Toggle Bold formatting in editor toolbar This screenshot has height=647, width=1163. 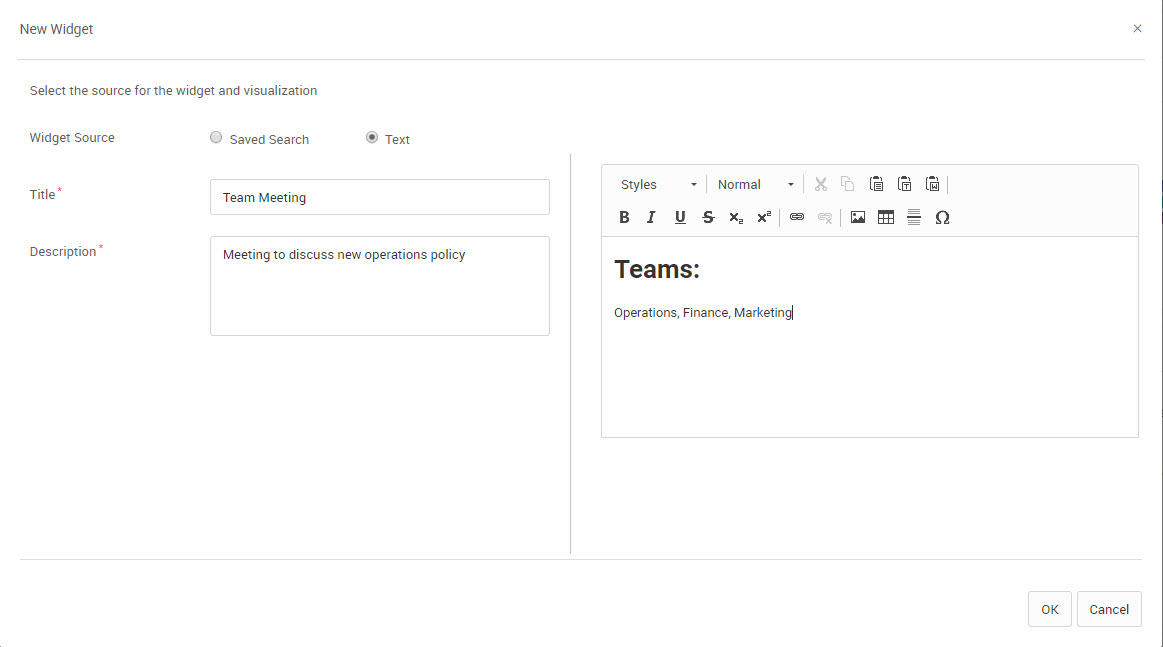(624, 217)
